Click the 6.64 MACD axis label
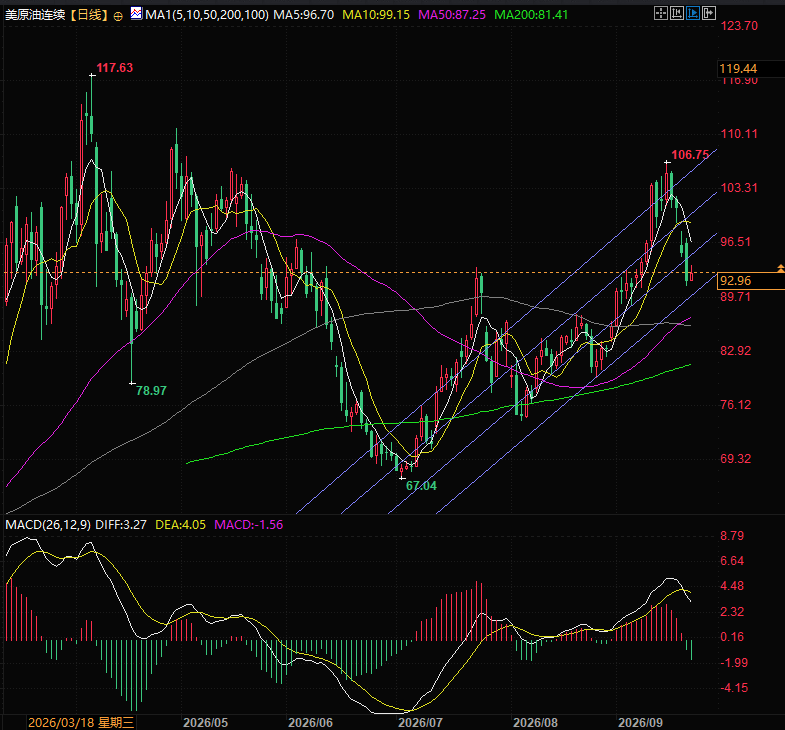The height and width of the screenshot is (730, 785). click(732, 561)
